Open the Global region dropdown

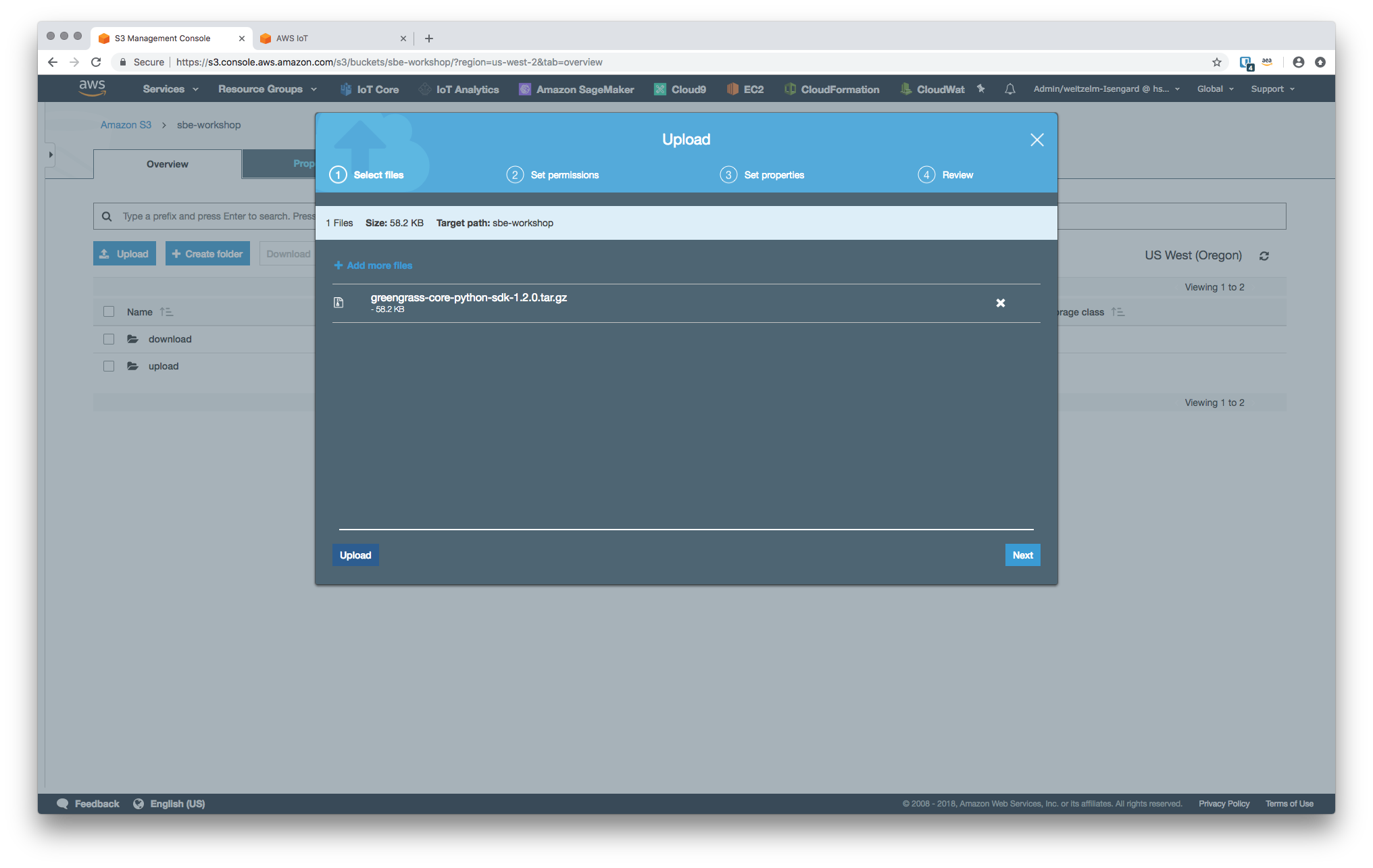point(1216,89)
